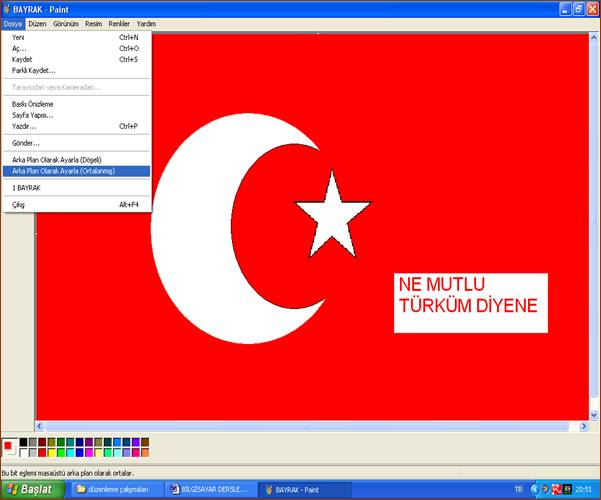Pick the olive color swatch
The height and width of the screenshot is (500, 601).
pyautogui.click(x=51, y=442)
